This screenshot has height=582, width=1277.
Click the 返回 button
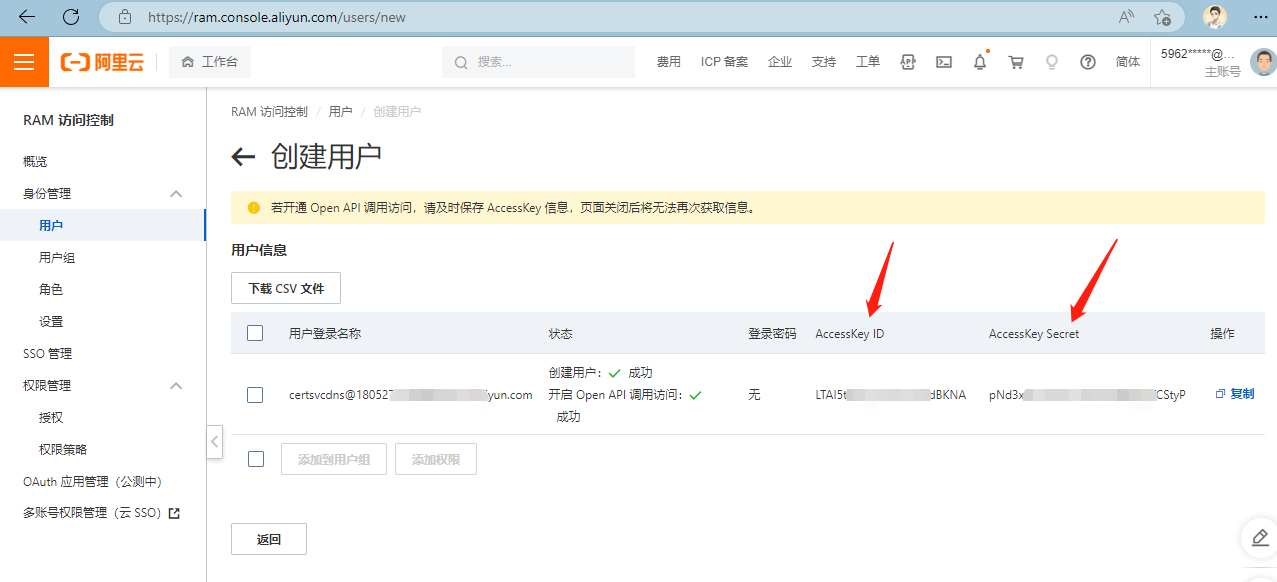tap(268, 538)
